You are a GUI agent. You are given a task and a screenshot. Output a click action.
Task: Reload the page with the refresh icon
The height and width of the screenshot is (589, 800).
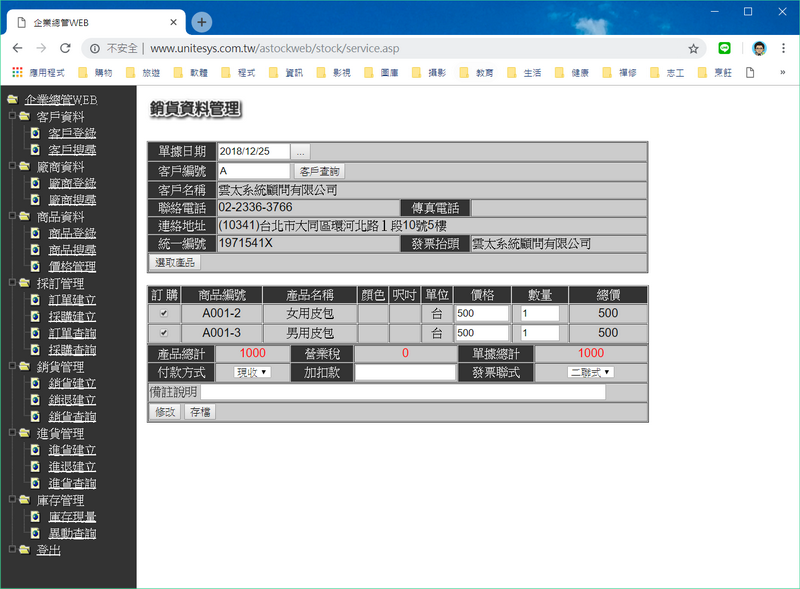[65, 48]
